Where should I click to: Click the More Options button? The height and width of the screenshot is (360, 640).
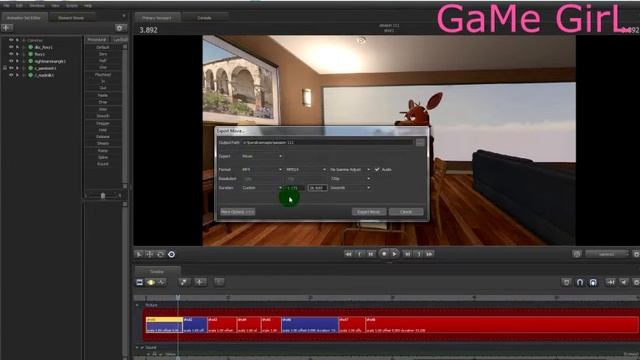pos(237,212)
